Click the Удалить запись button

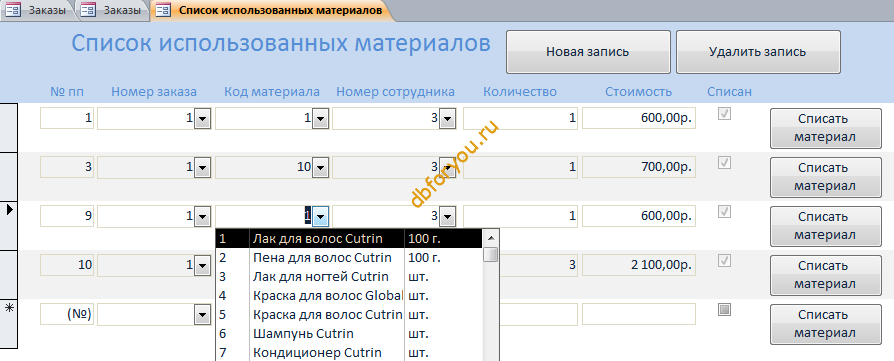(758, 52)
